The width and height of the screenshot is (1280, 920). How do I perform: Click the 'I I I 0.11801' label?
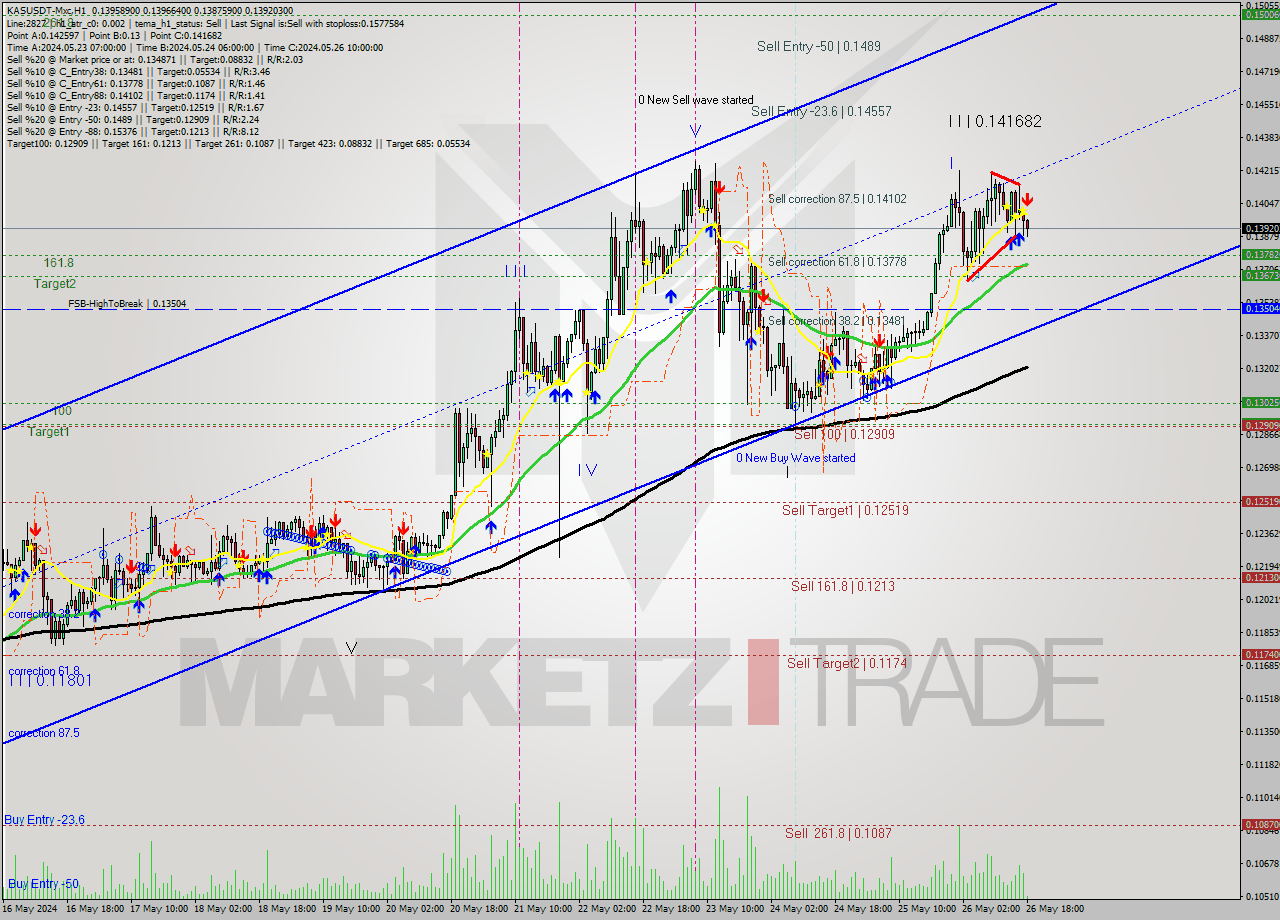point(50,681)
